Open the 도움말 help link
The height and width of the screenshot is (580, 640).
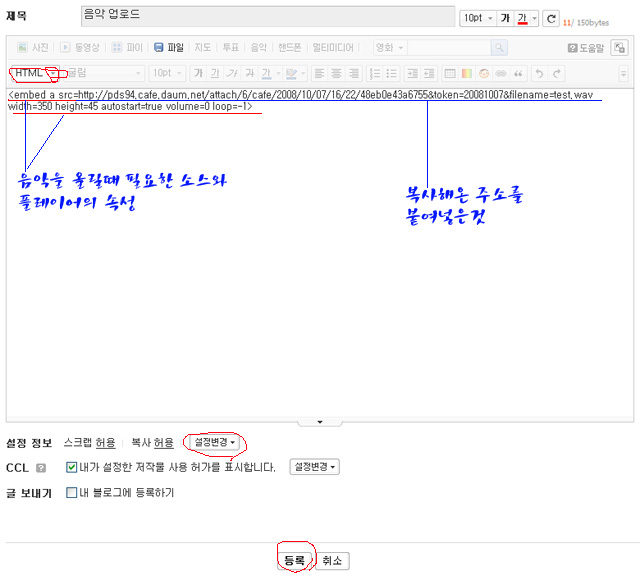(x=585, y=48)
